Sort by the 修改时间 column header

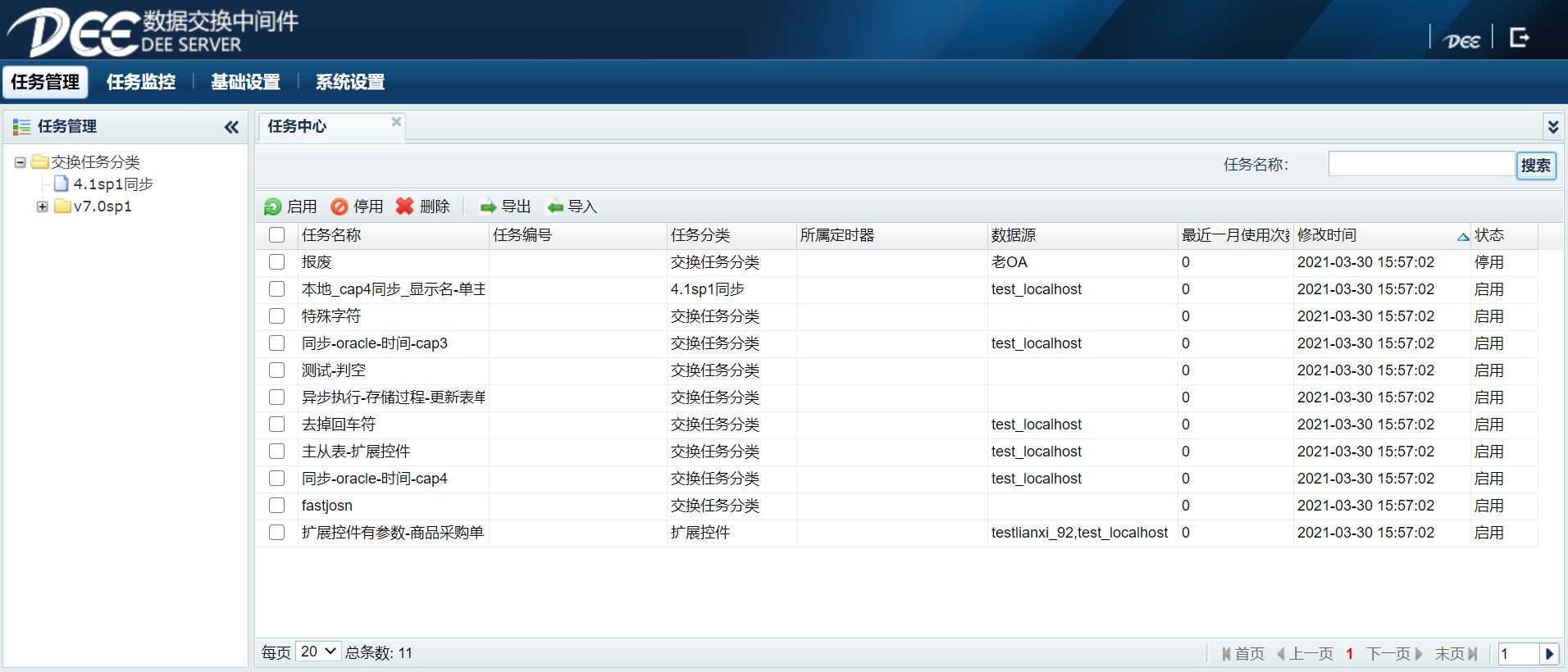click(1327, 235)
